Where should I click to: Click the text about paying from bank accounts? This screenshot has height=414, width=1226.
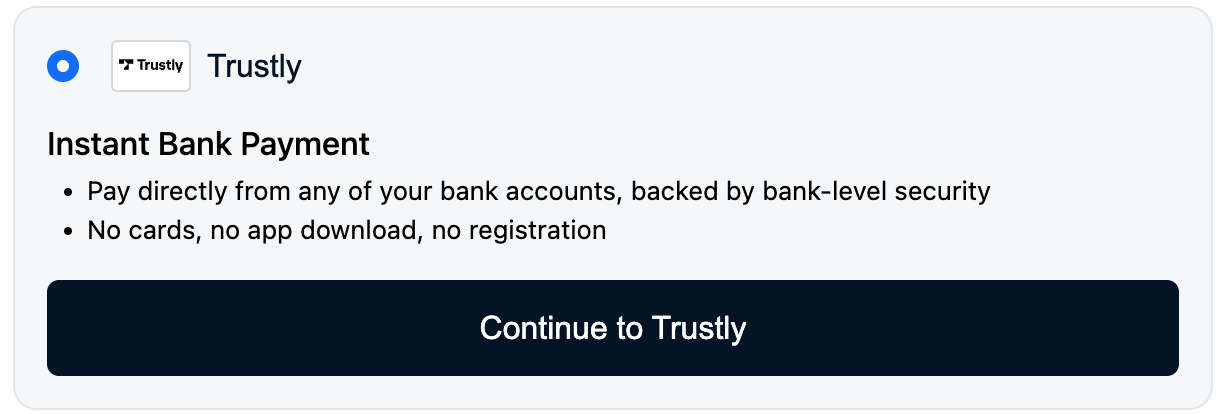(539, 191)
